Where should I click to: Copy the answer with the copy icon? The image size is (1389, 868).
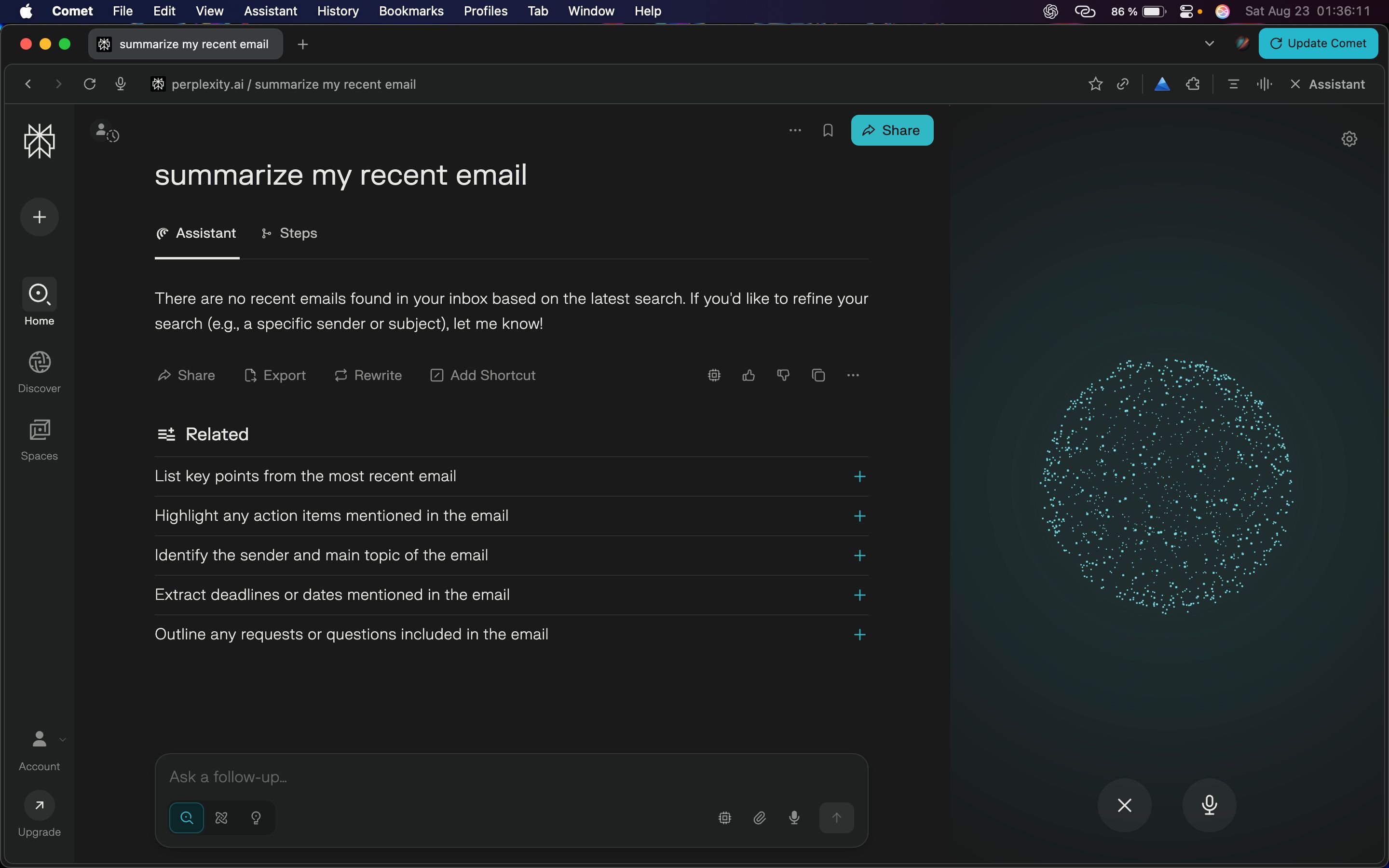click(x=818, y=376)
